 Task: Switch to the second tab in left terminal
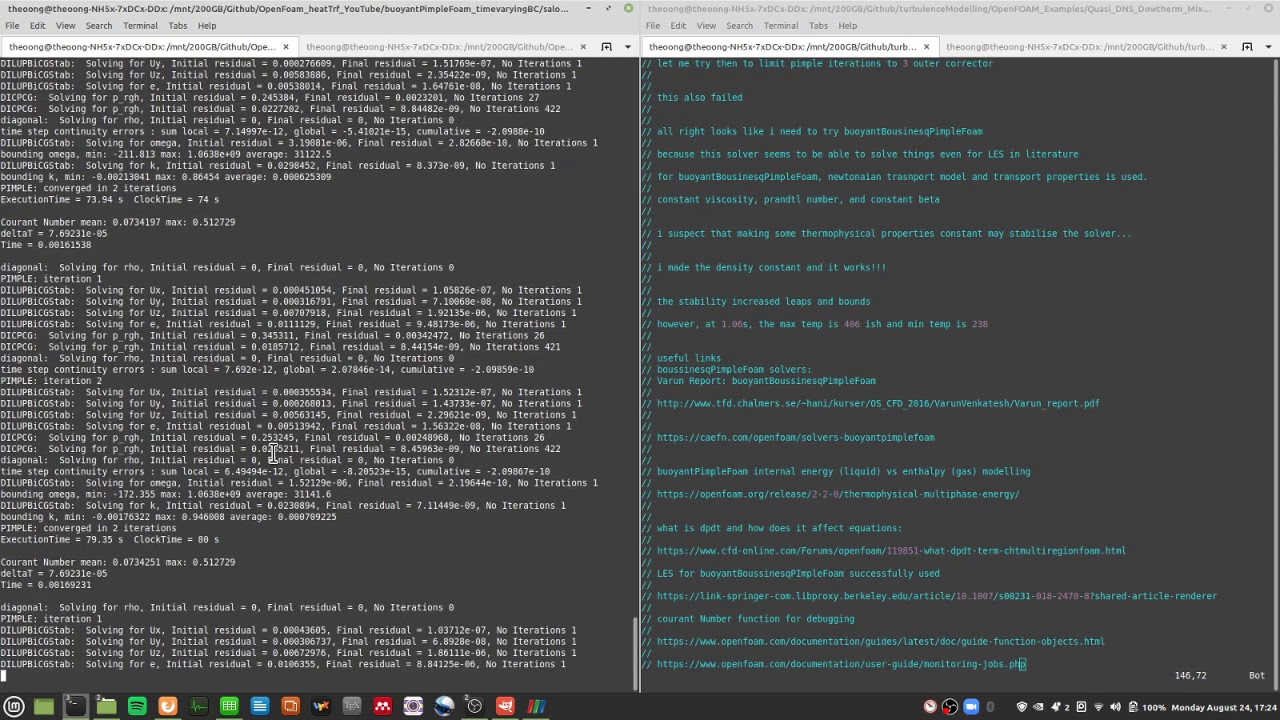445,47
